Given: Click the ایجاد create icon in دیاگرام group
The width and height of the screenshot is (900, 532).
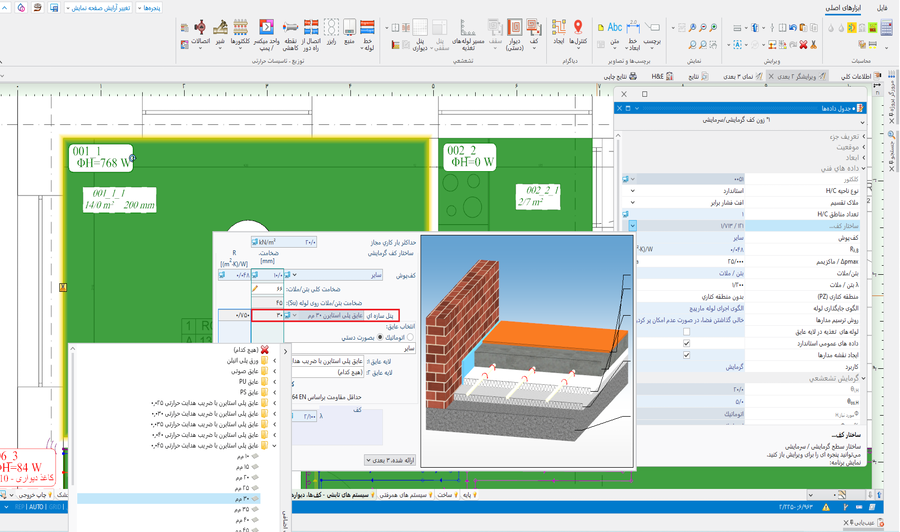Looking at the screenshot, I should point(558,28).
